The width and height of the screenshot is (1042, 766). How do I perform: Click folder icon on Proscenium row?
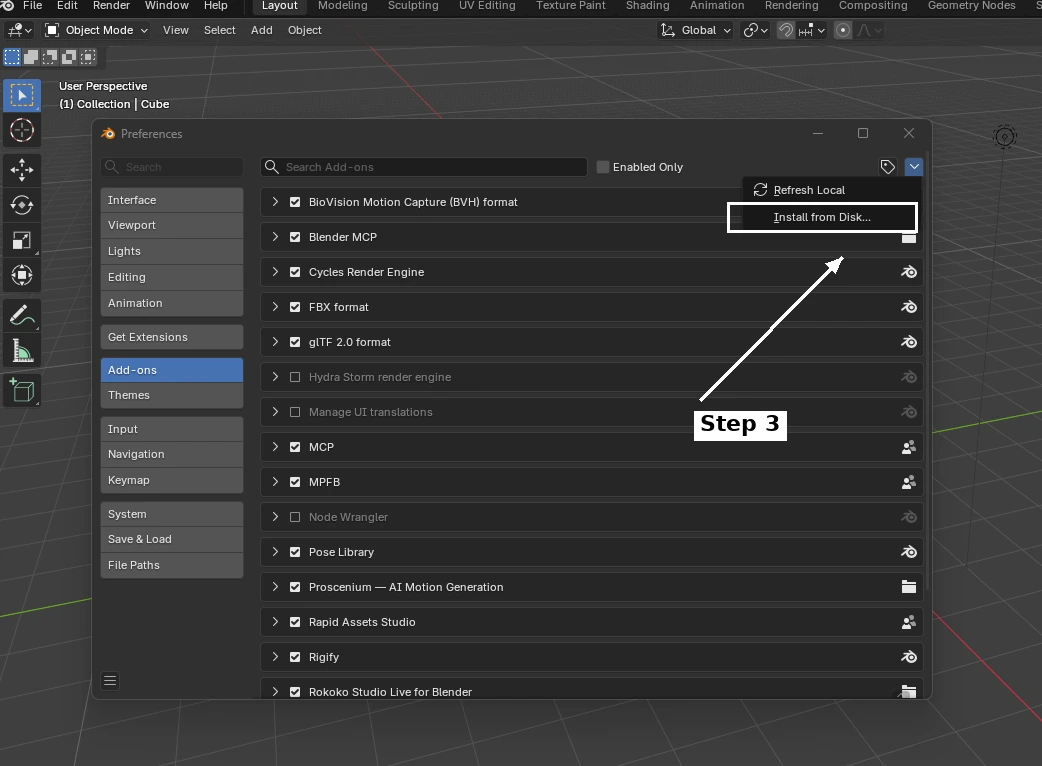908,587
